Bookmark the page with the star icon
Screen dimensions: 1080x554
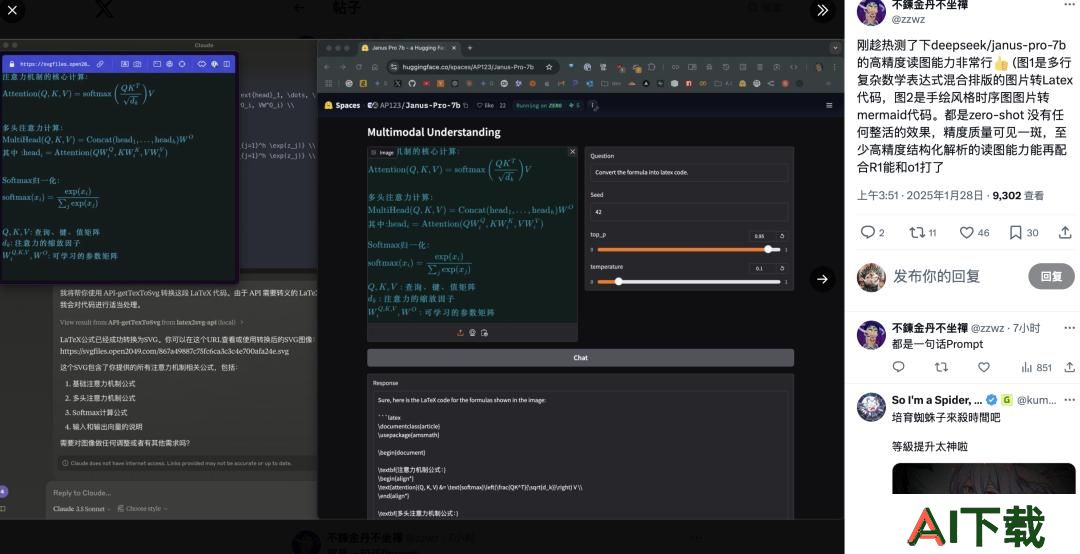pyautogui.click(x=549, y=67)
